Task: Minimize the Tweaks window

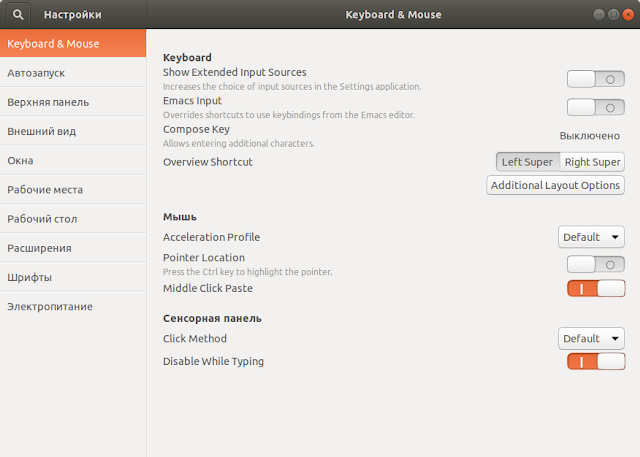Action: pyautogui.click(x=599, y=15)
